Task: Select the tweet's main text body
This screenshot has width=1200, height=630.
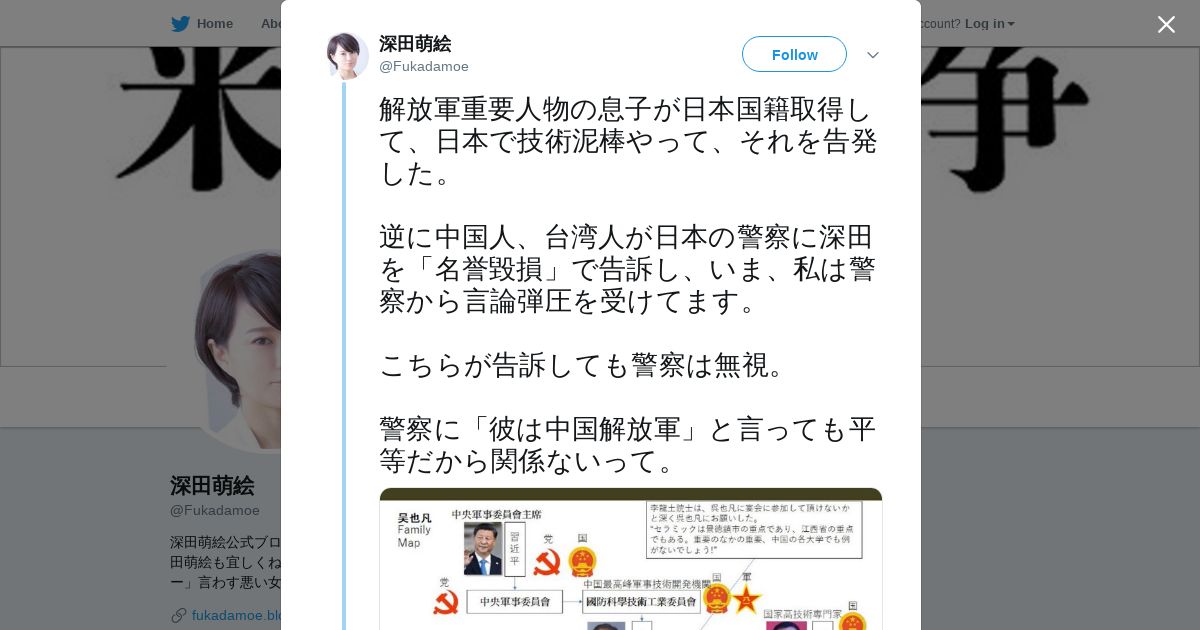Action: 629,285
